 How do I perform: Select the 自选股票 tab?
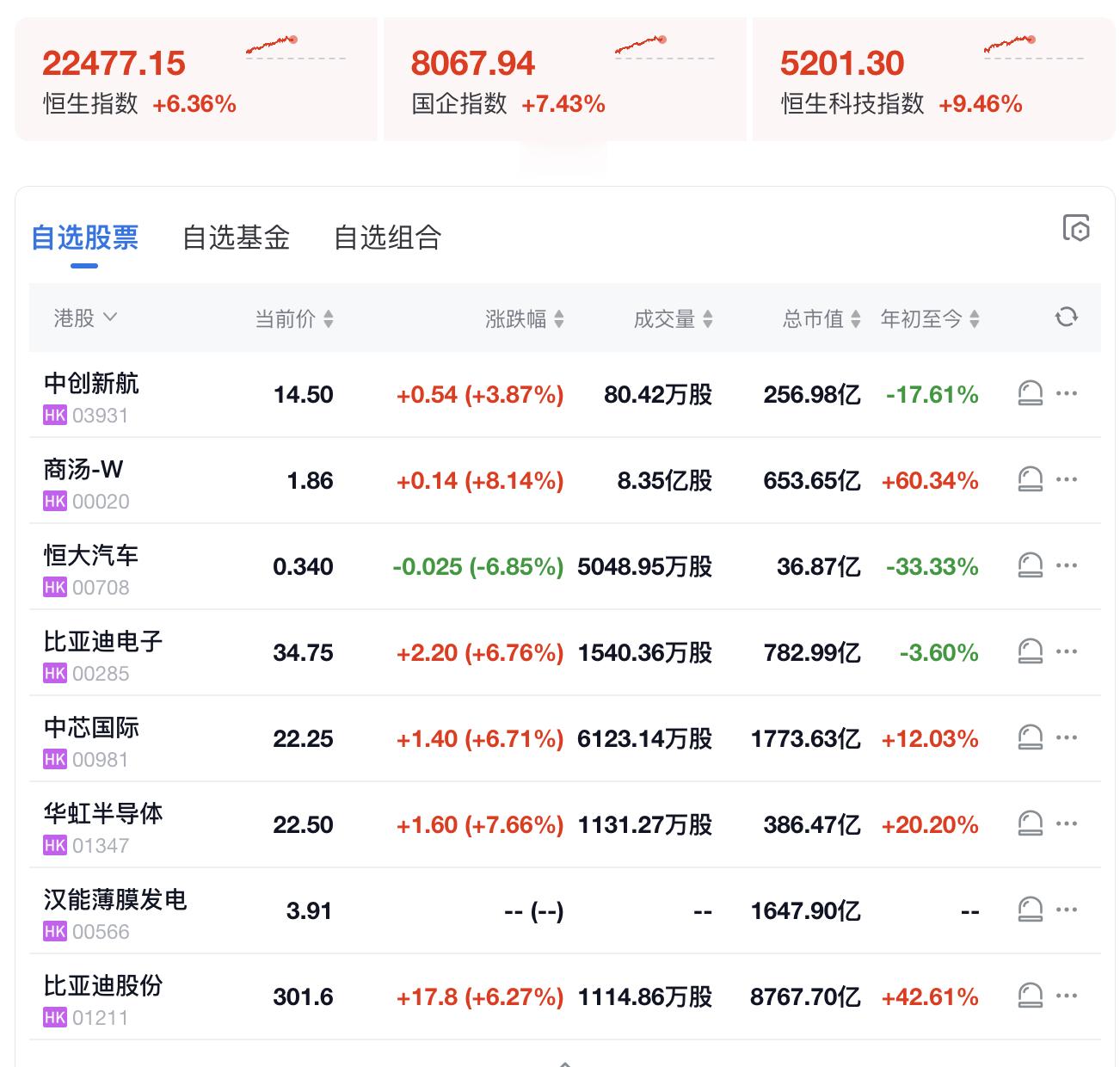tap(84, 237)
